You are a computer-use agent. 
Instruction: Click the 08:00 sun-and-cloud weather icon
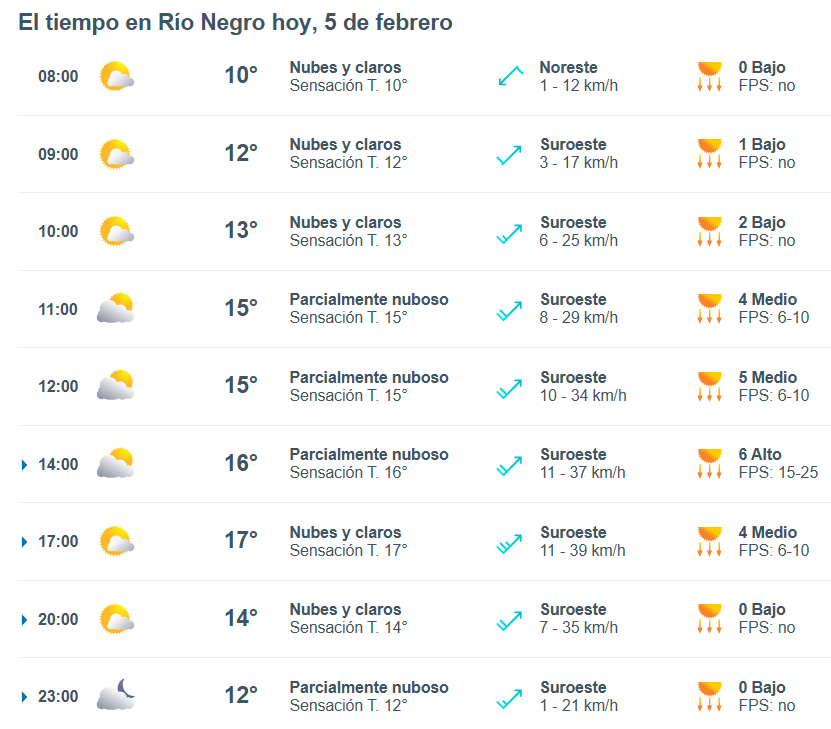(x=116, y=77)
